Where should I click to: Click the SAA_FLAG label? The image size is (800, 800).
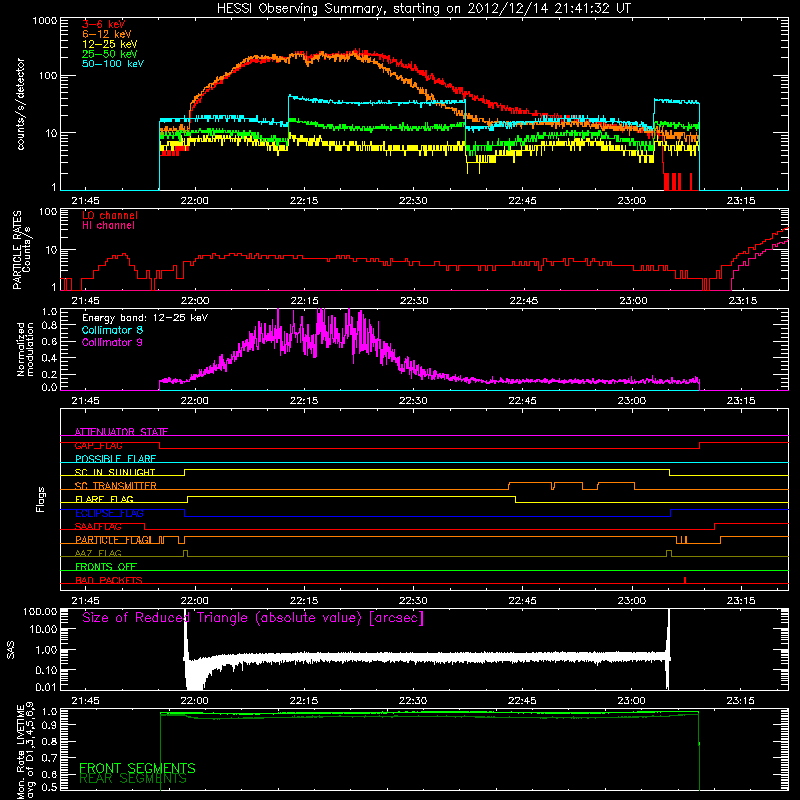(x=98, y=527)
